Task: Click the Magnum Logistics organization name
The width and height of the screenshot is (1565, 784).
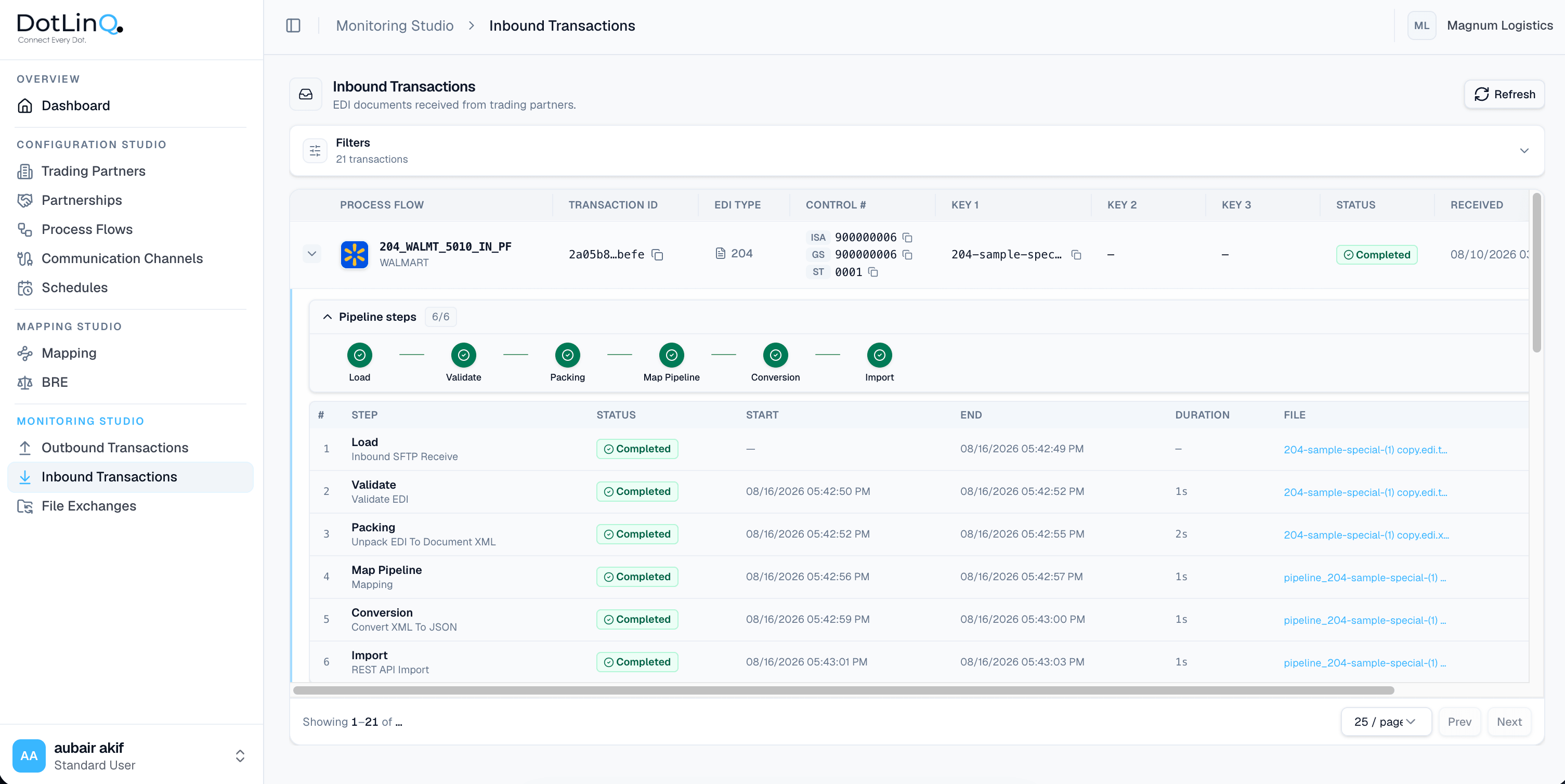Action: pyautogui.click(x=1499, y=25)
